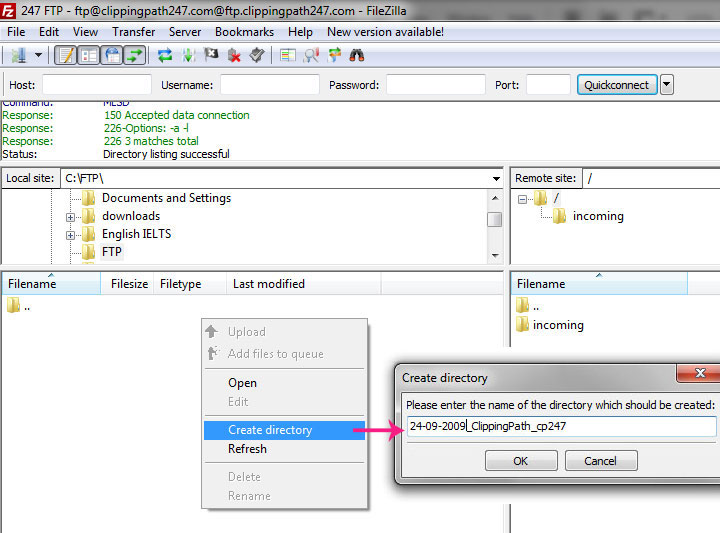Sort local list by Filesize column
This screenshot has width=720, height=533.
click(129, 284)
